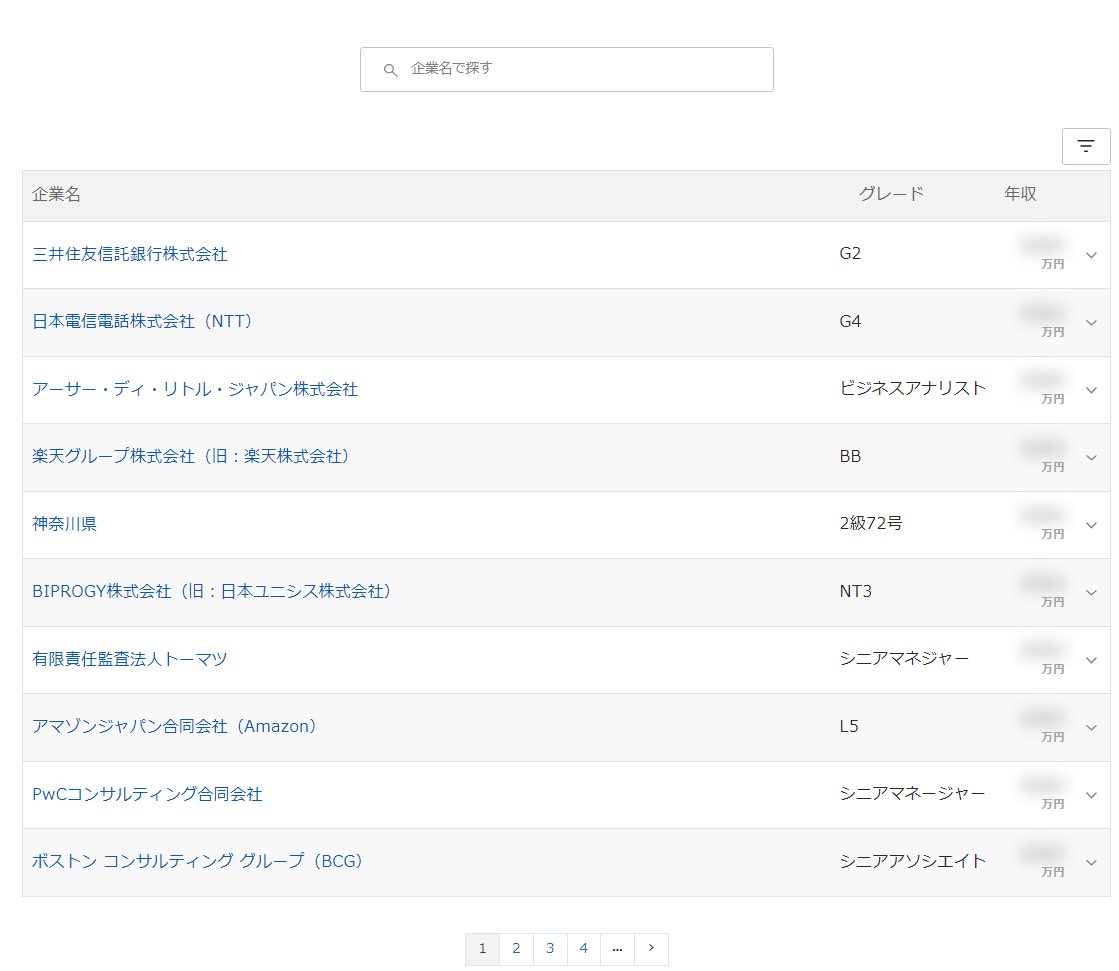Open アーサー・ディ・リトル・ジャパン株式会社 link
Viewport: 1119px width, 971px height.
pyautogui.click(x=195, y=390)
